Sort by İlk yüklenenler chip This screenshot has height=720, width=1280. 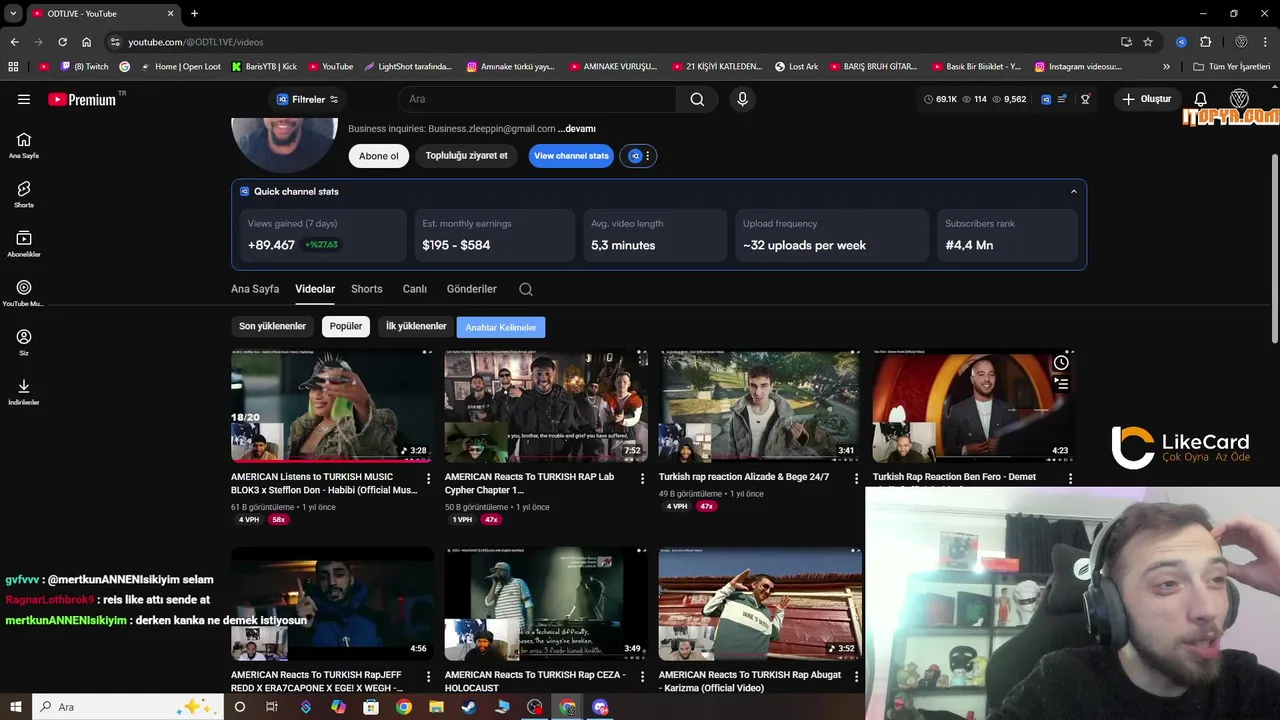click(416, 326)
